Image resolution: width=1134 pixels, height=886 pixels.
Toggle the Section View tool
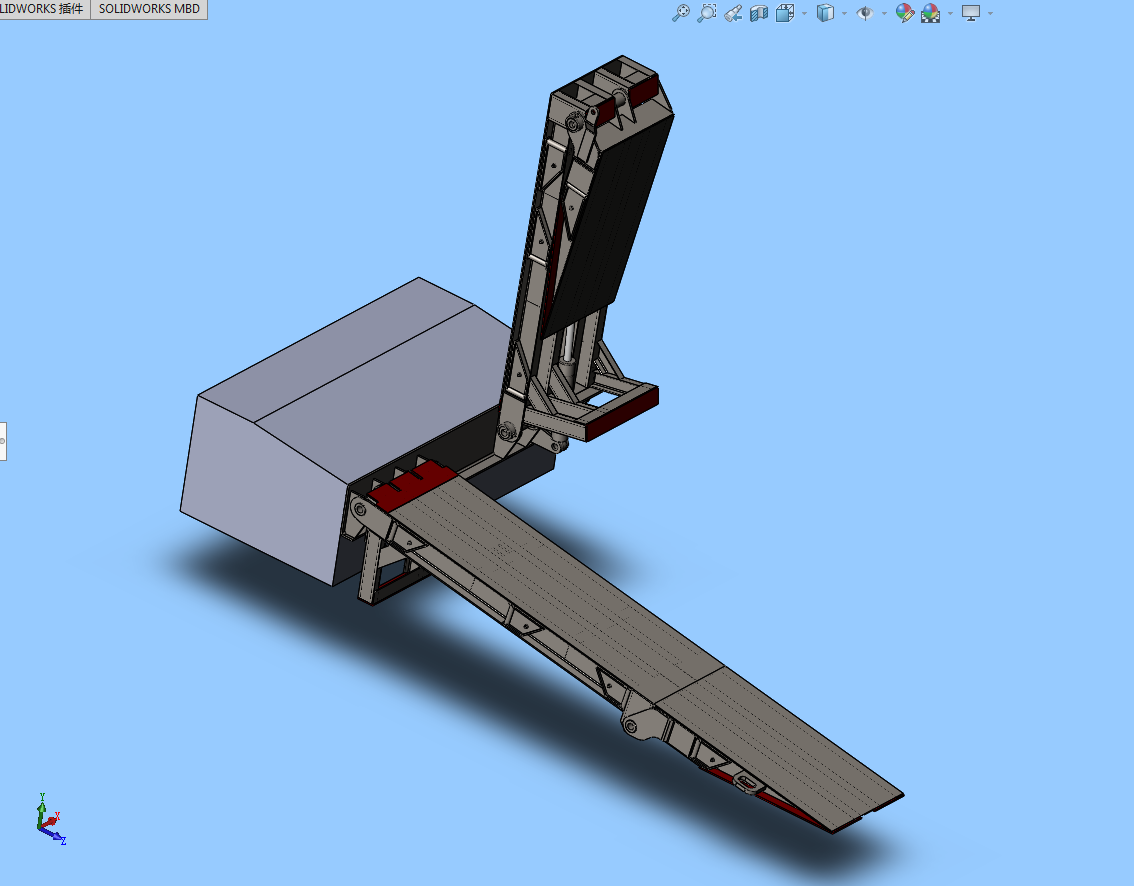(759, 13)
